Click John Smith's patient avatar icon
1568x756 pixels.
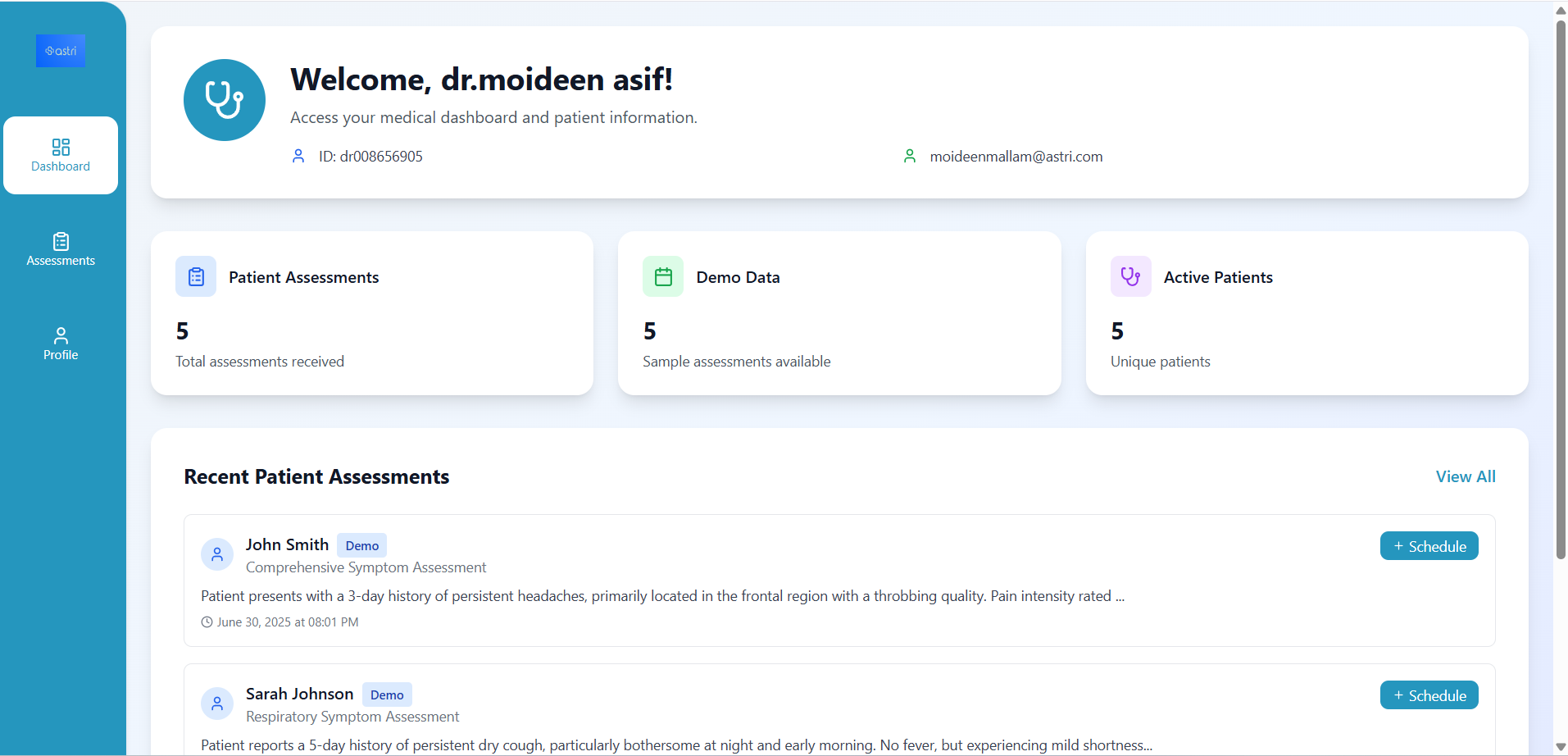[217, 555]
